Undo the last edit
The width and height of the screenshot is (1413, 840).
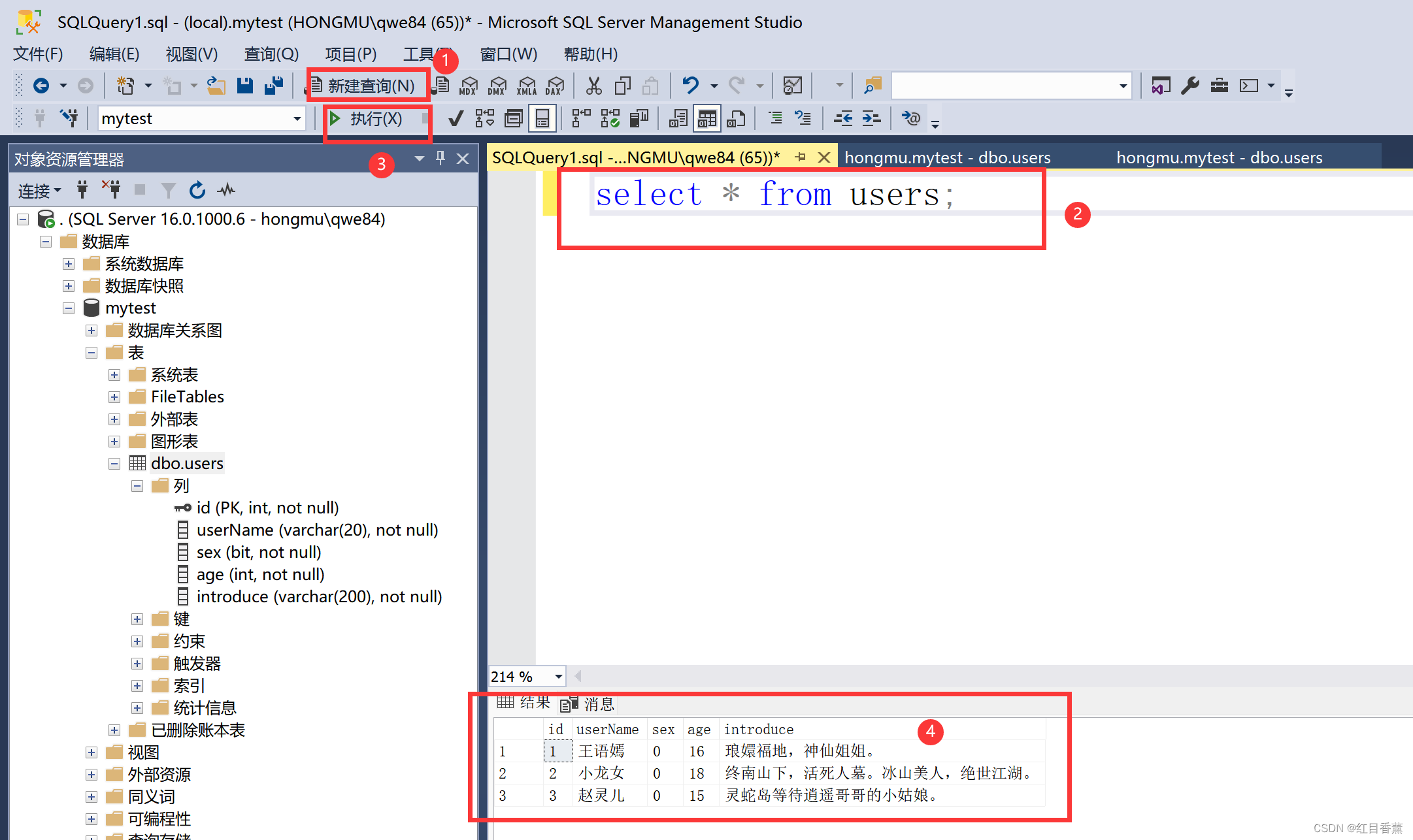[691, 86]
